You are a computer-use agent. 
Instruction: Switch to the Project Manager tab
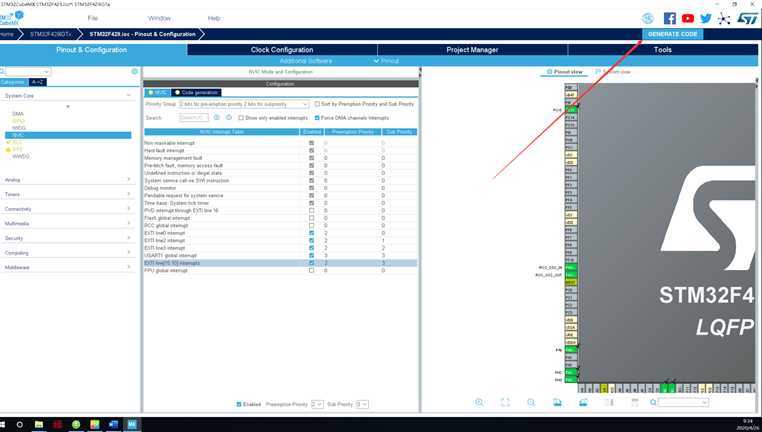472,50
